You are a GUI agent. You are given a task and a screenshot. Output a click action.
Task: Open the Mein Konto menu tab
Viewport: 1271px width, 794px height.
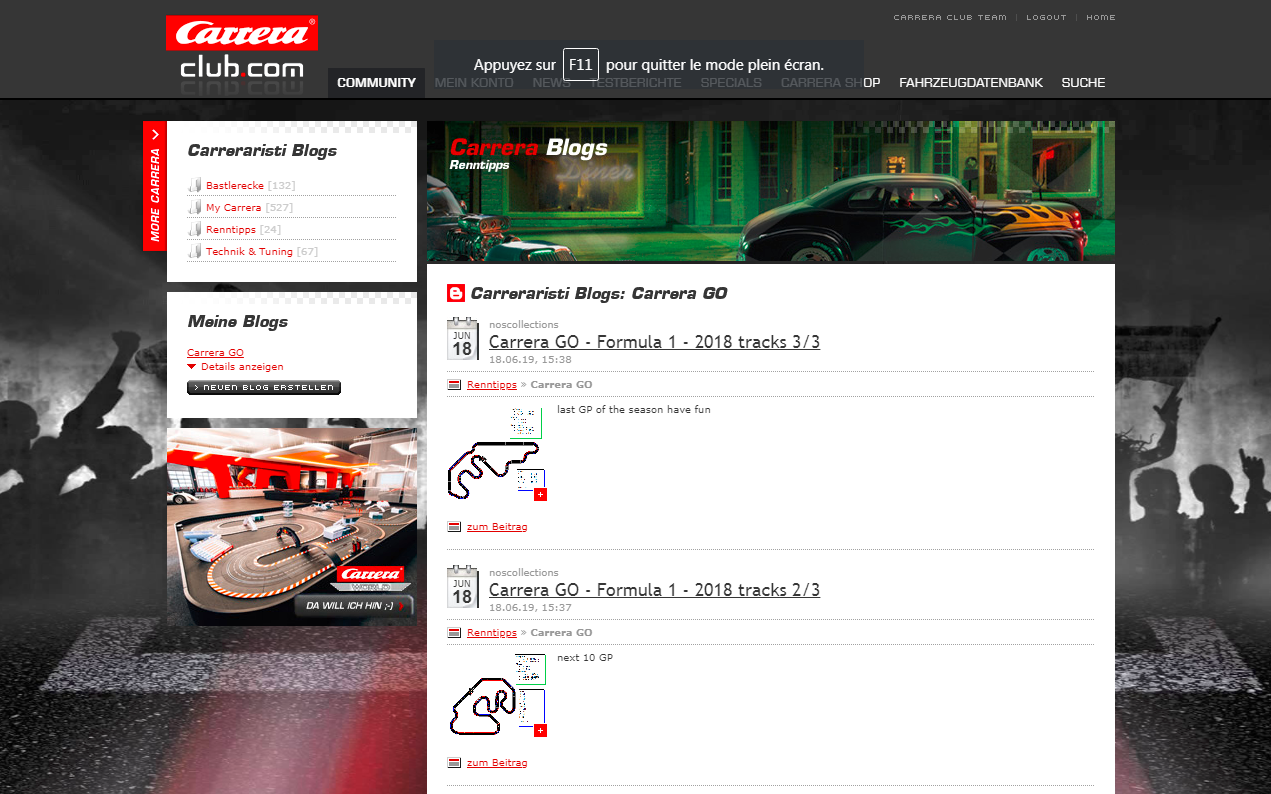click(474, 83)
